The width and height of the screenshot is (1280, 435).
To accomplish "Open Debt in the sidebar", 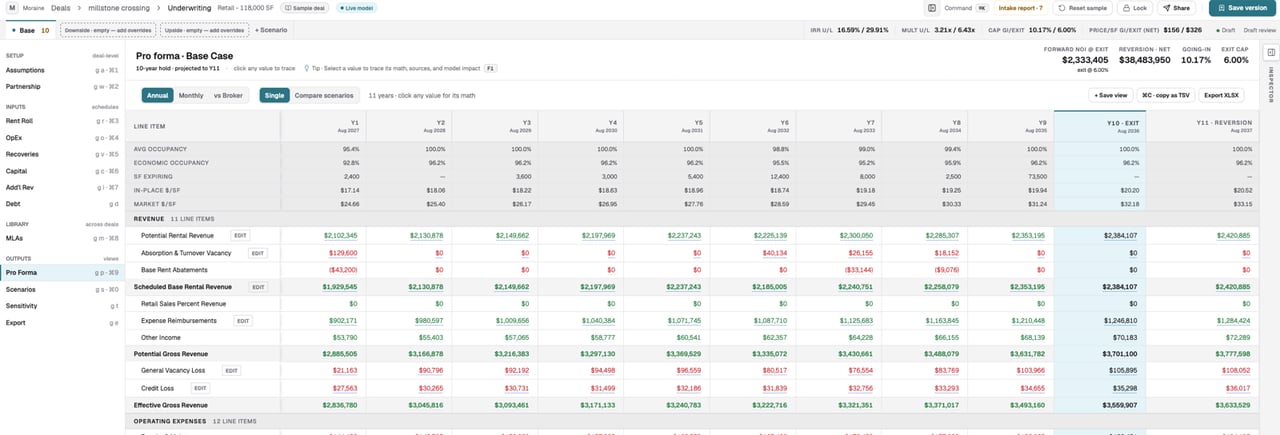I will (63, 204).
